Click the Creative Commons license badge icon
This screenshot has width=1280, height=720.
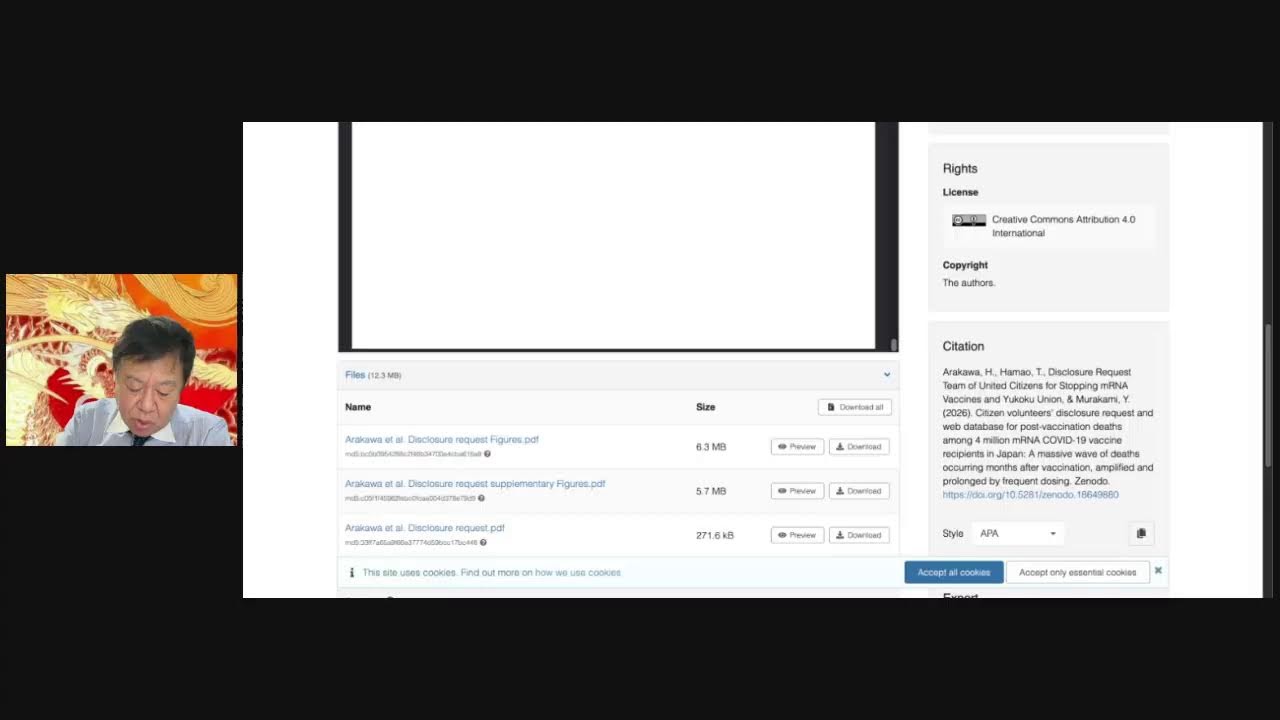click(x=968, y=220)
